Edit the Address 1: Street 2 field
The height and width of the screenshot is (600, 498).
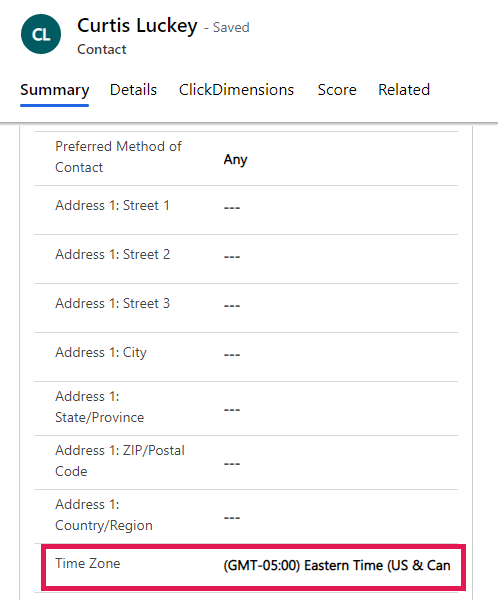point(341,256)
